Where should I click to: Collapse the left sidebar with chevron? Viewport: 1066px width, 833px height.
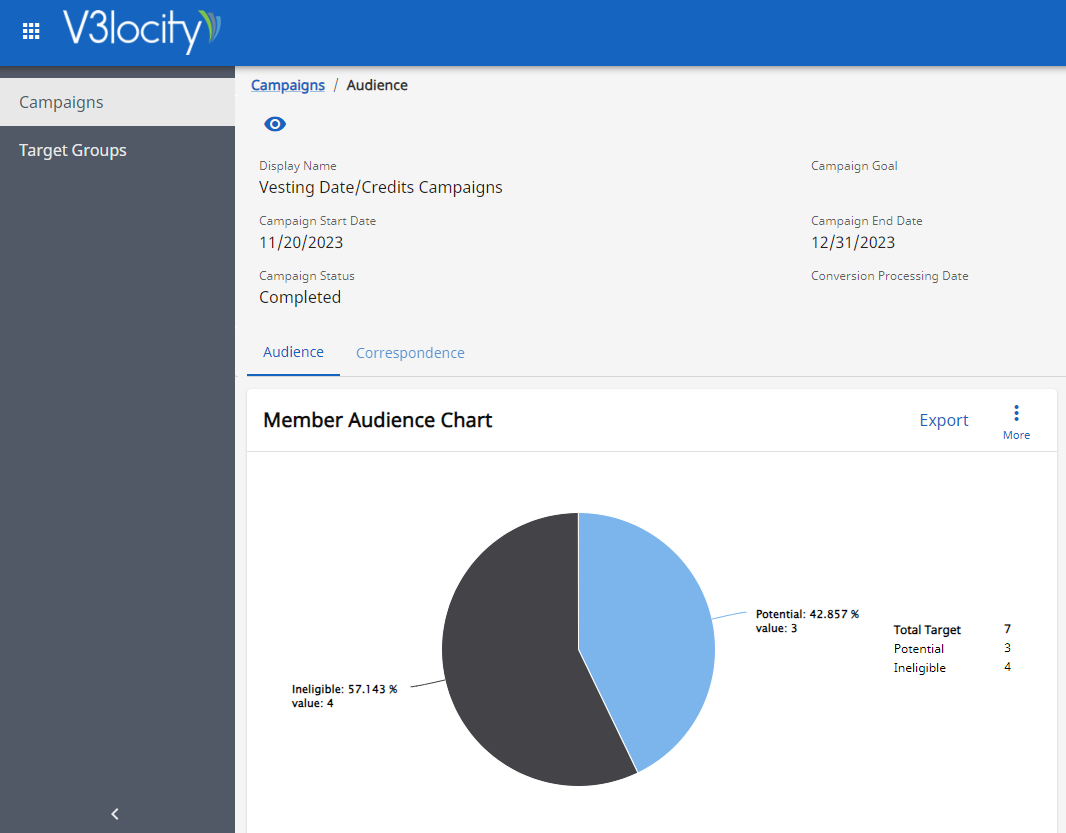click(115, 814)
